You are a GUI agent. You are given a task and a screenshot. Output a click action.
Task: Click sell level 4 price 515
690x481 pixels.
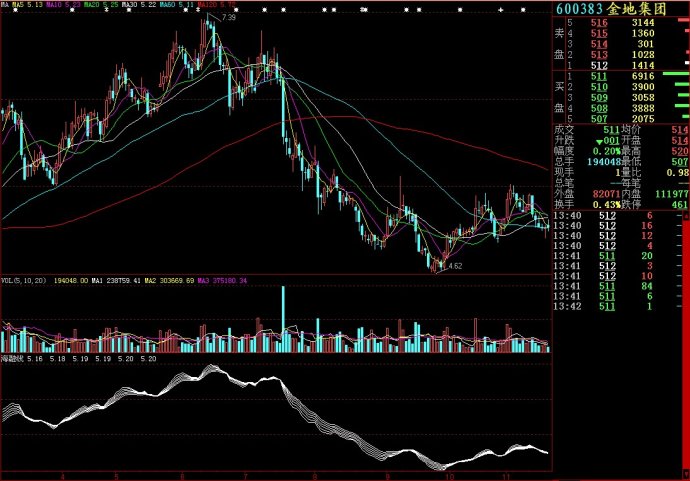pos(599,33)
